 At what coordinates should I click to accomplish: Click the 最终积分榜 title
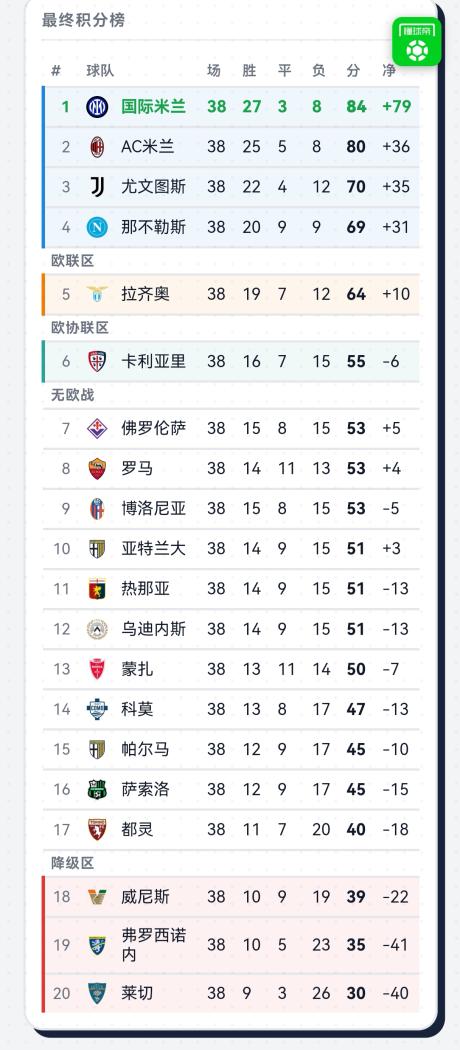[x=83, y=20]
